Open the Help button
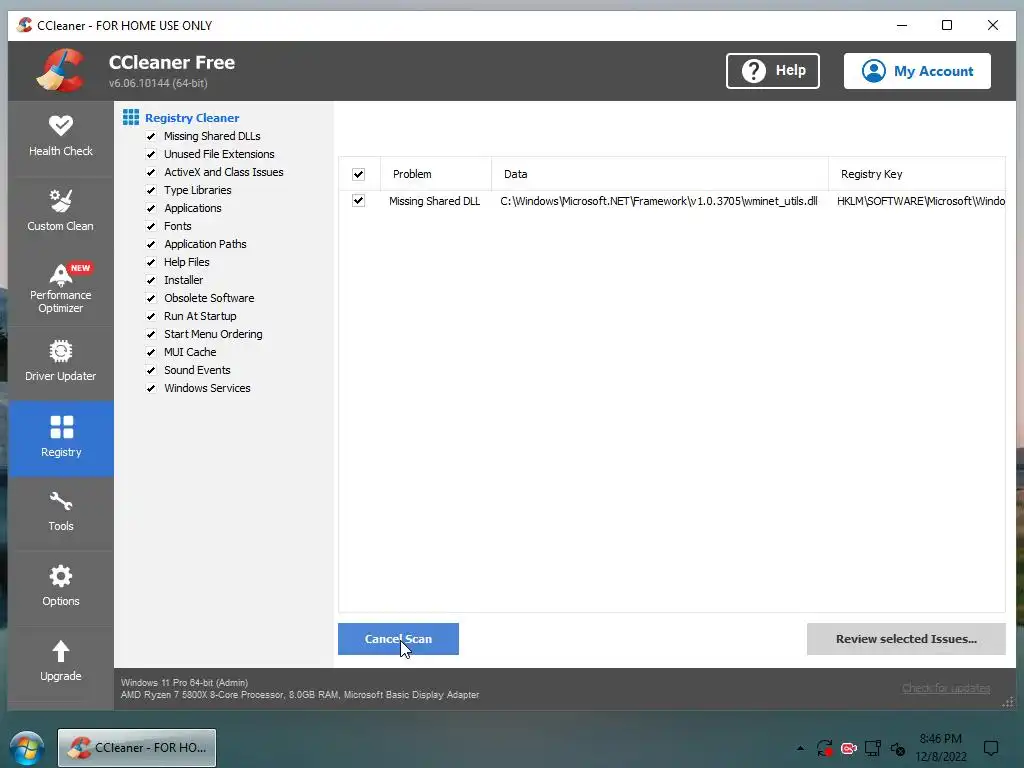 tap(773, 71)
